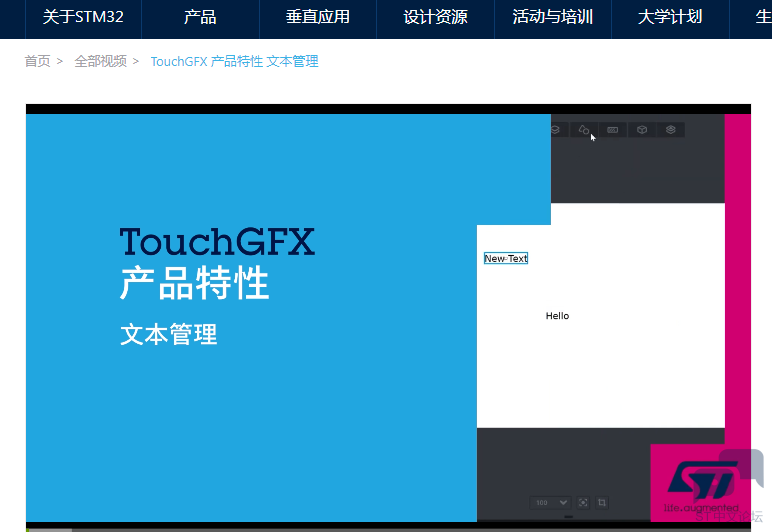Go to 首页 breadcrumb link

[x=37, y=62]
